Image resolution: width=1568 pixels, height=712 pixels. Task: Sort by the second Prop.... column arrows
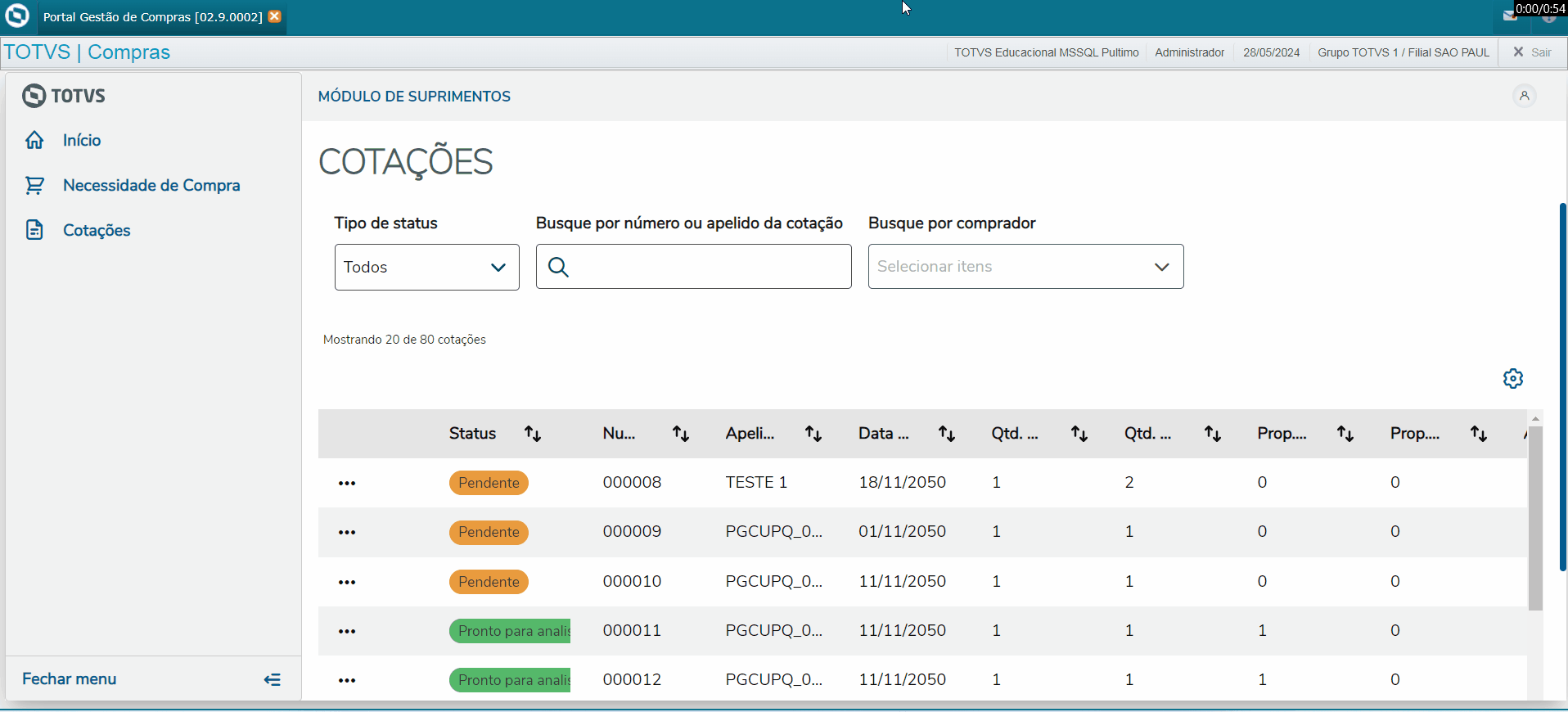pos(1479,434)
